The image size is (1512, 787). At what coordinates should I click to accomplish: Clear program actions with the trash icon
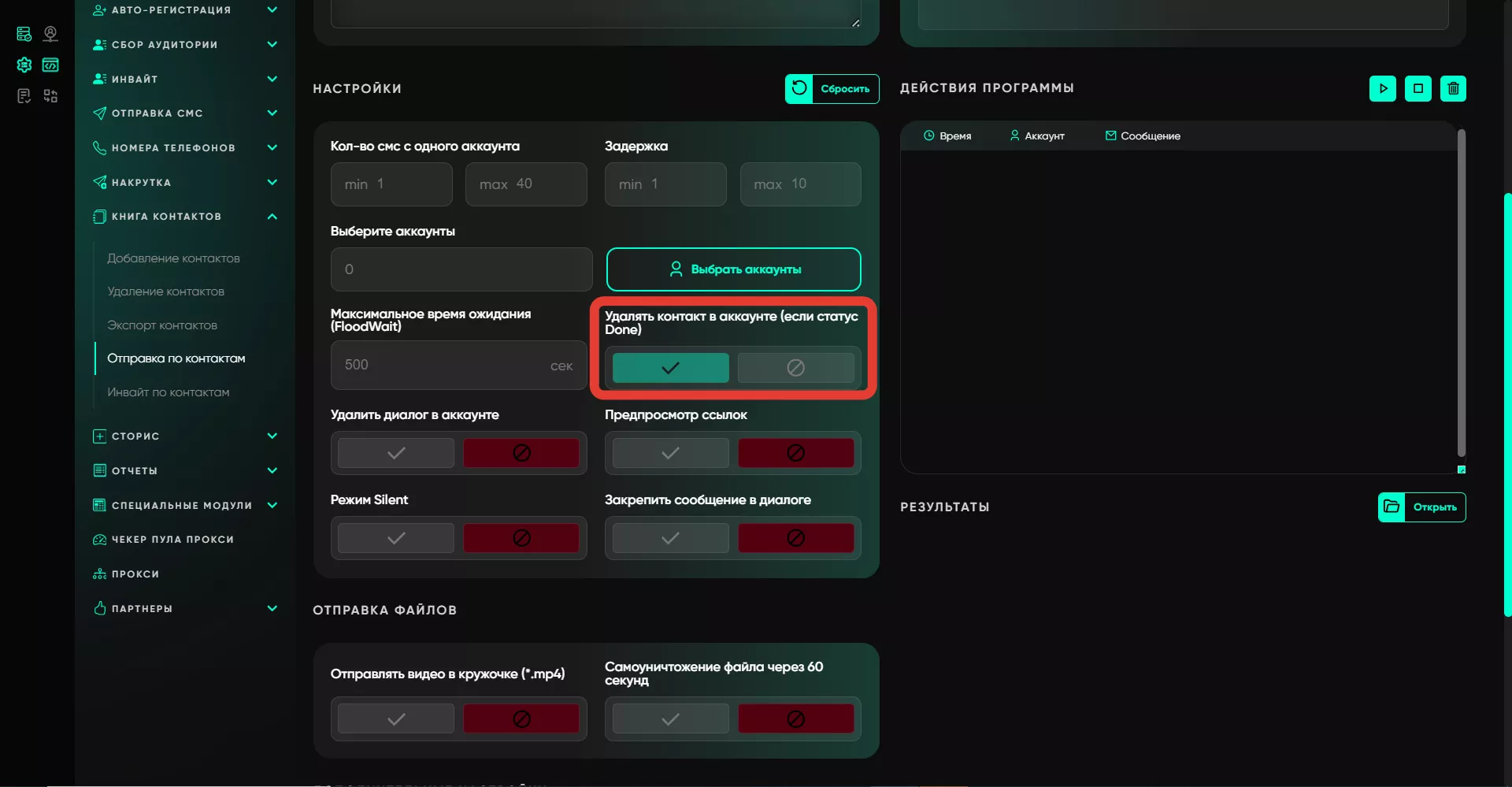click(x=1453, y=88)
